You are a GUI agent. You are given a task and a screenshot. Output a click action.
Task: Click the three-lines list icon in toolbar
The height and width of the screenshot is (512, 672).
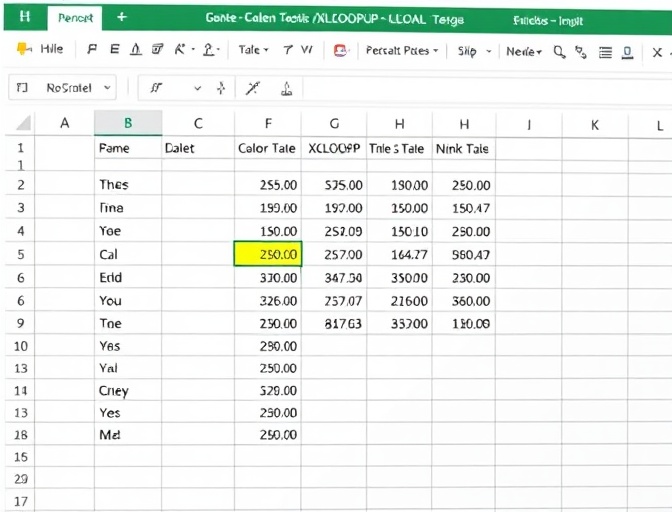pos(605,53)
